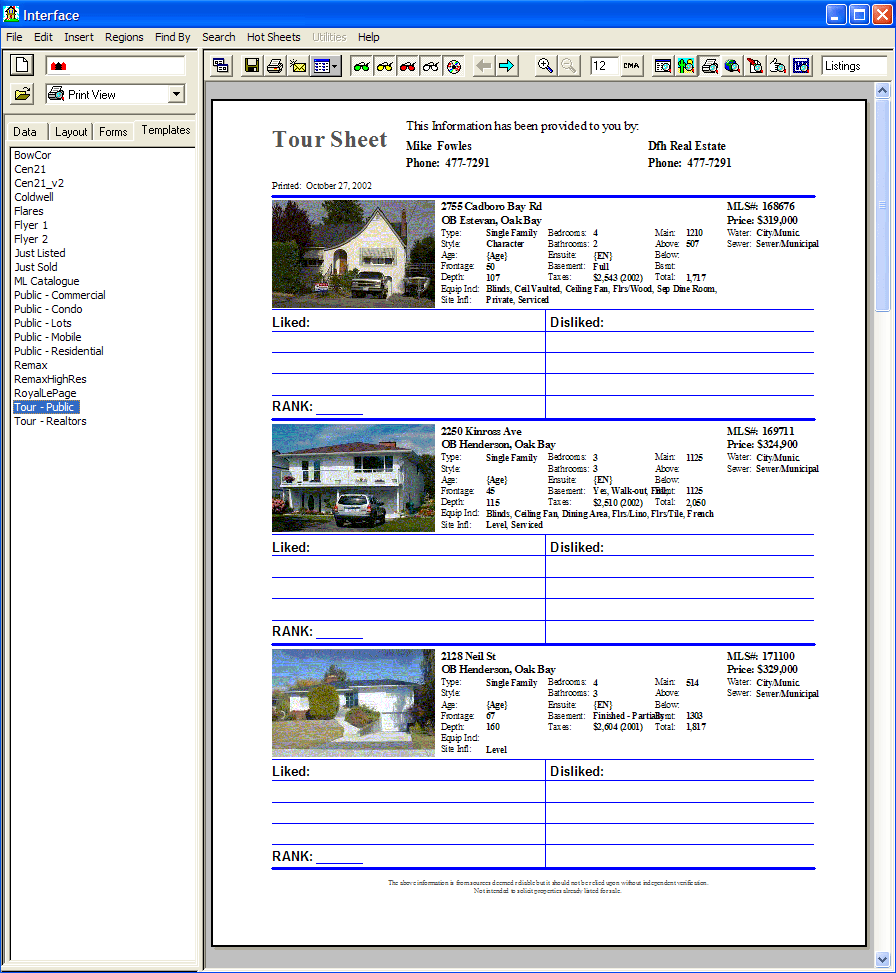Select the Public - Residential template
896x973 pixels.
tap(59, 351)
